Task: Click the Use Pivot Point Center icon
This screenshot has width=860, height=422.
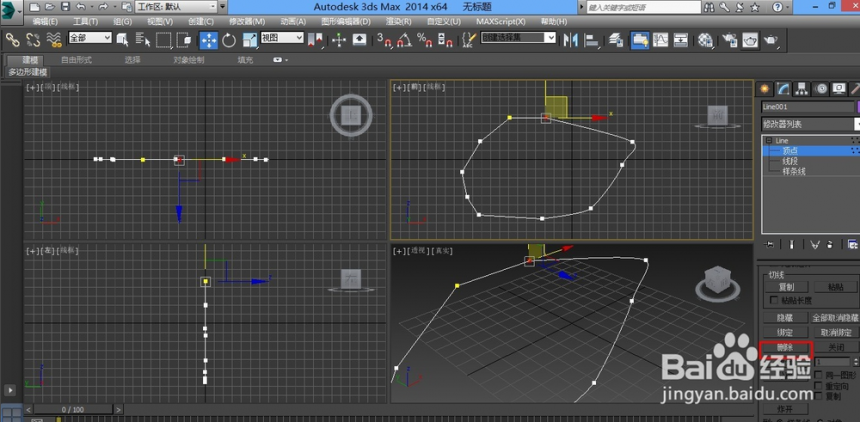Action: [x=315, y=40]
